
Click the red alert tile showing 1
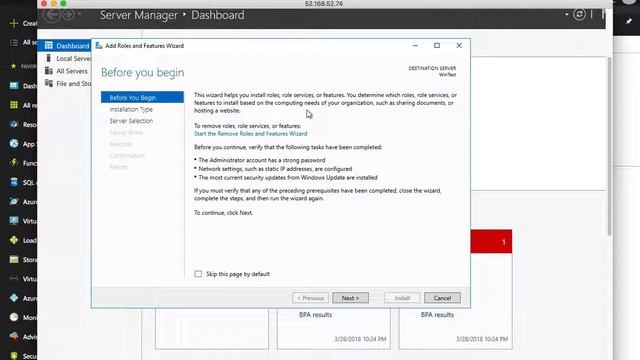(491, 242)
